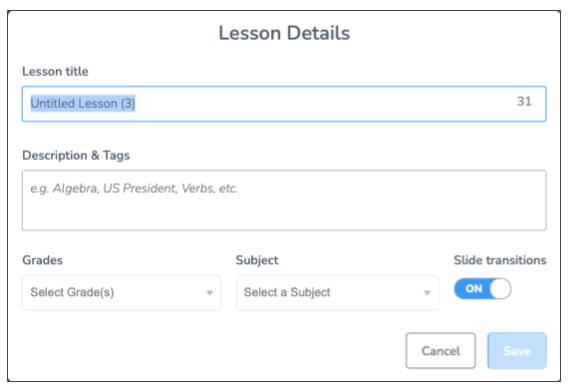Click the "Slide transitions" label

click(x=500, y=260)
